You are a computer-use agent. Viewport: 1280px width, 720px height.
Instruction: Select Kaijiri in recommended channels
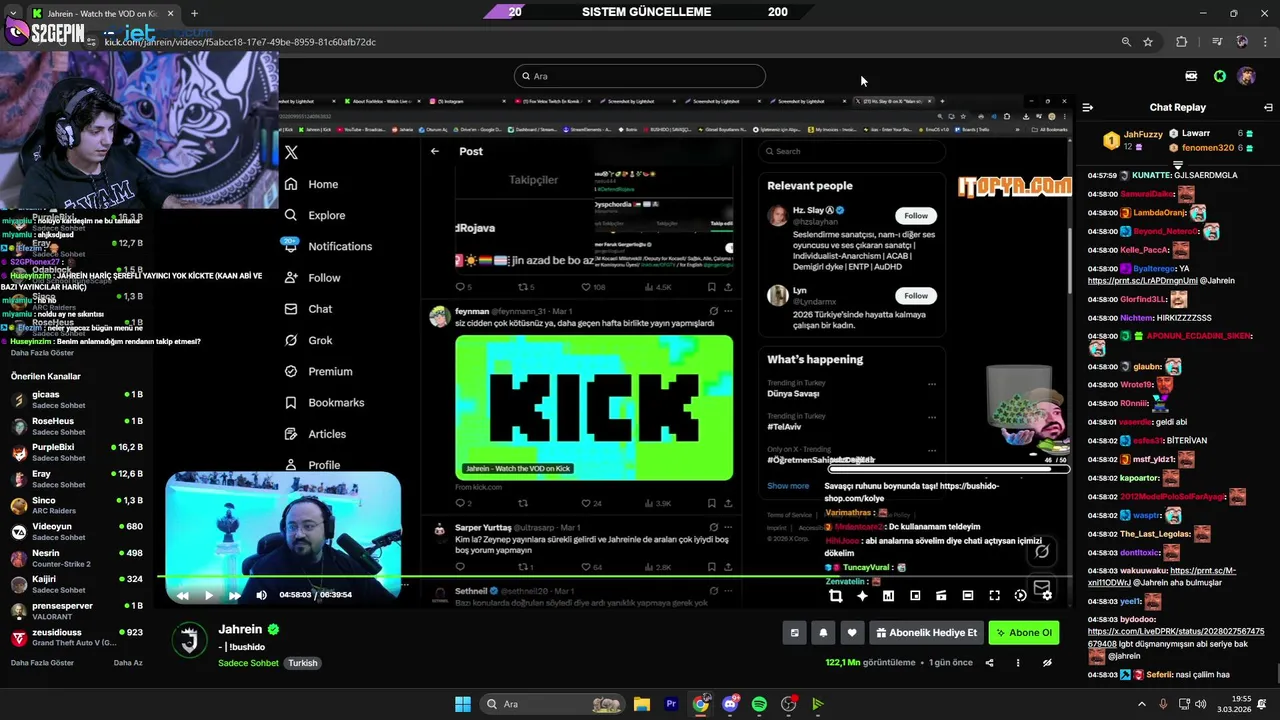pyautogui.click(x=75, y=584)
